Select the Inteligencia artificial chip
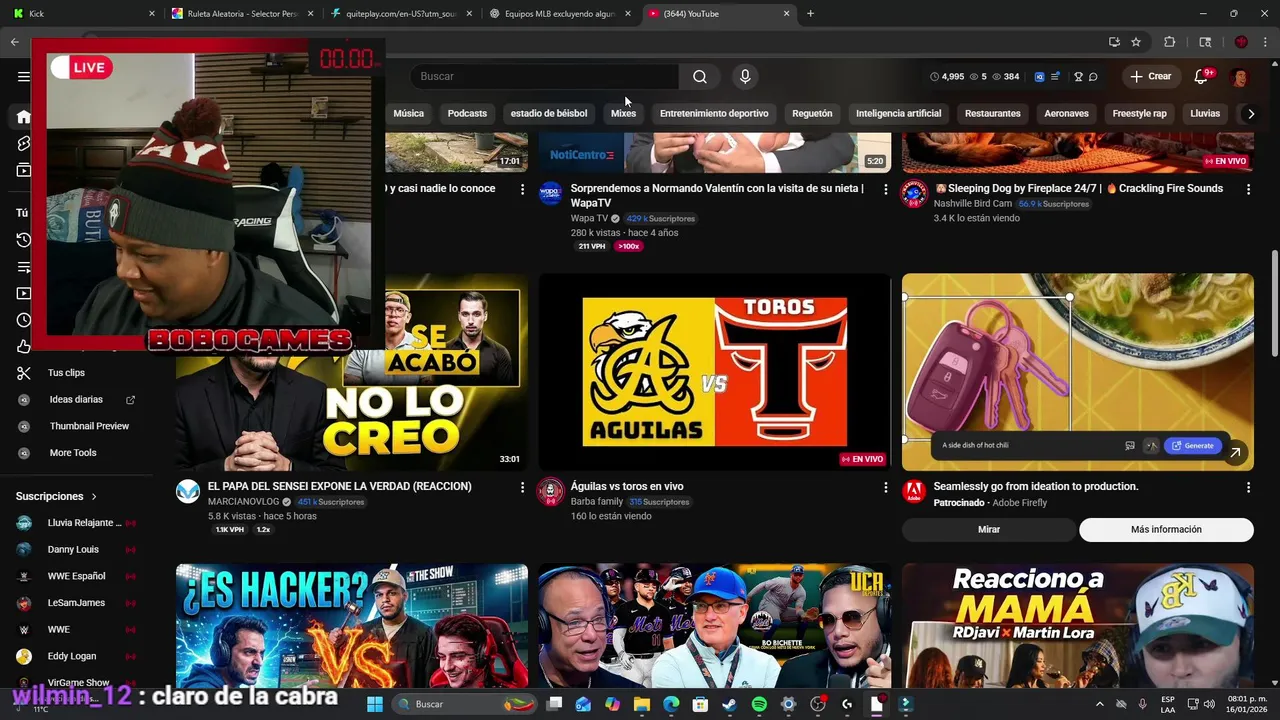This screenshot has width=1280, height=720. [898, 114]
